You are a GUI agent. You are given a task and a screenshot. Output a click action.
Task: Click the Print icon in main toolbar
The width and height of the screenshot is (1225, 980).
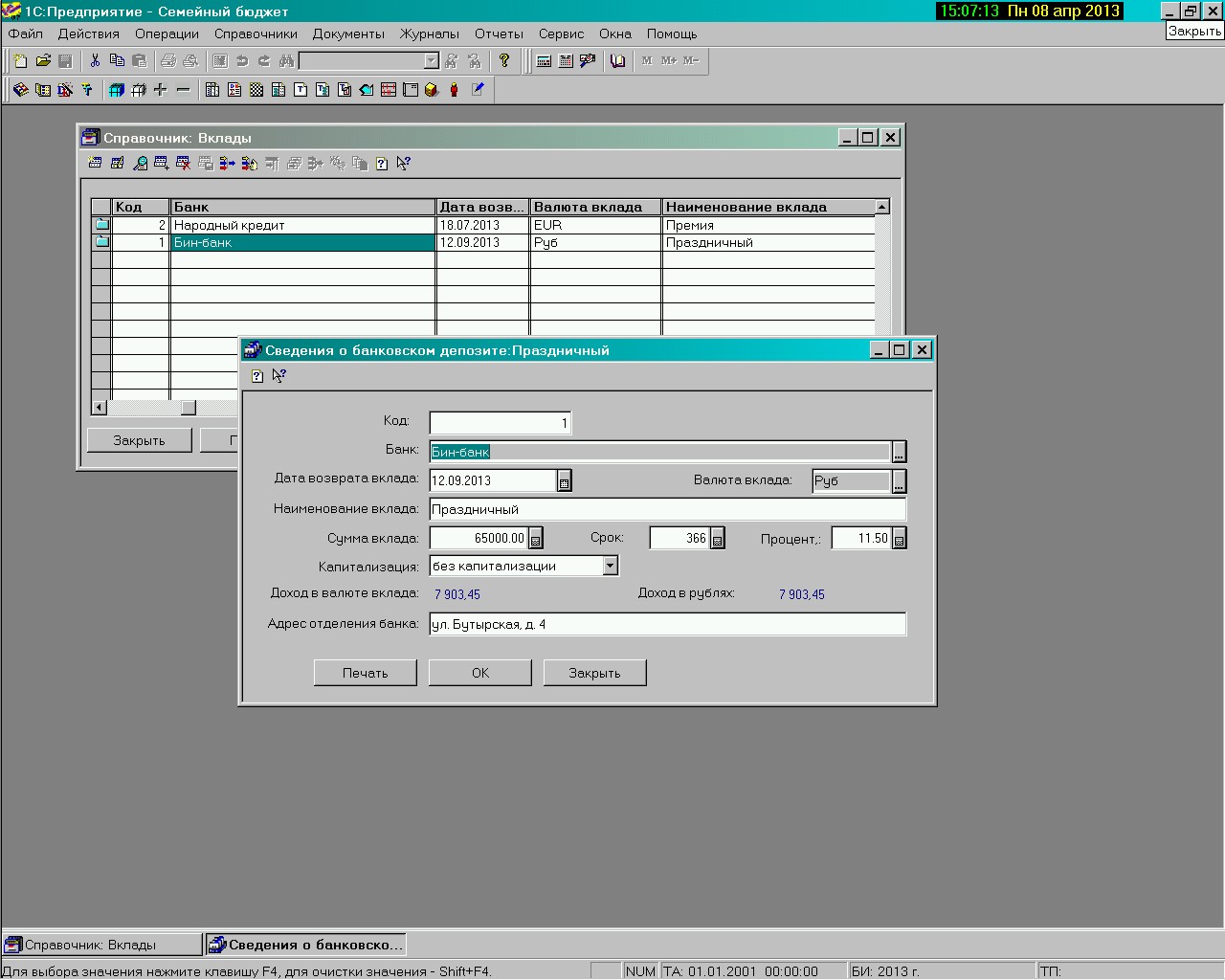[168, 61]
